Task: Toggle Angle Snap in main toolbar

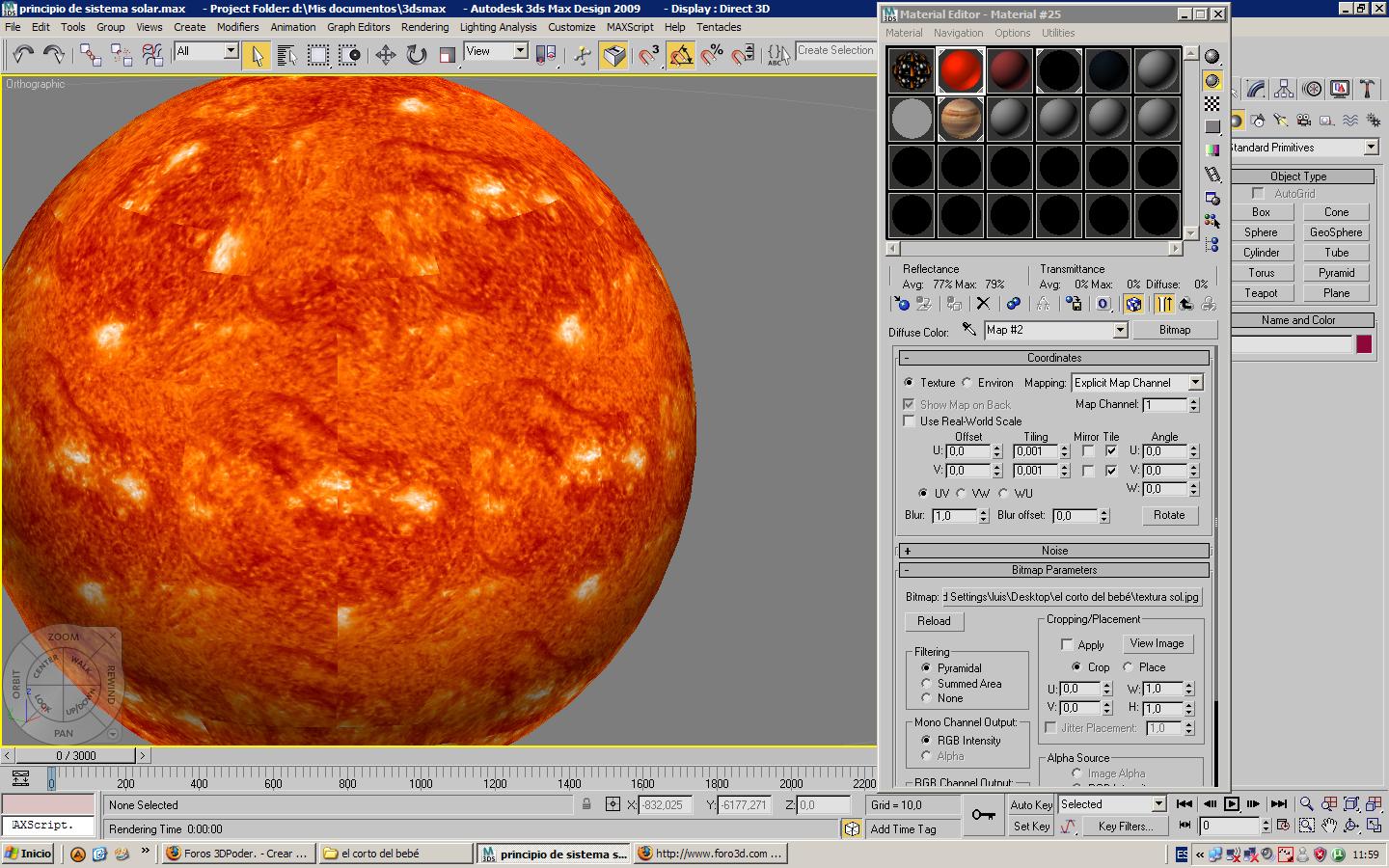Action: (x=681, y=55)
